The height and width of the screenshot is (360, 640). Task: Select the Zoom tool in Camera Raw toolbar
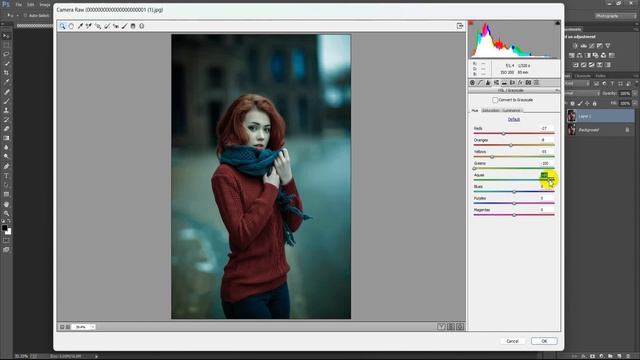coord(62,26)
